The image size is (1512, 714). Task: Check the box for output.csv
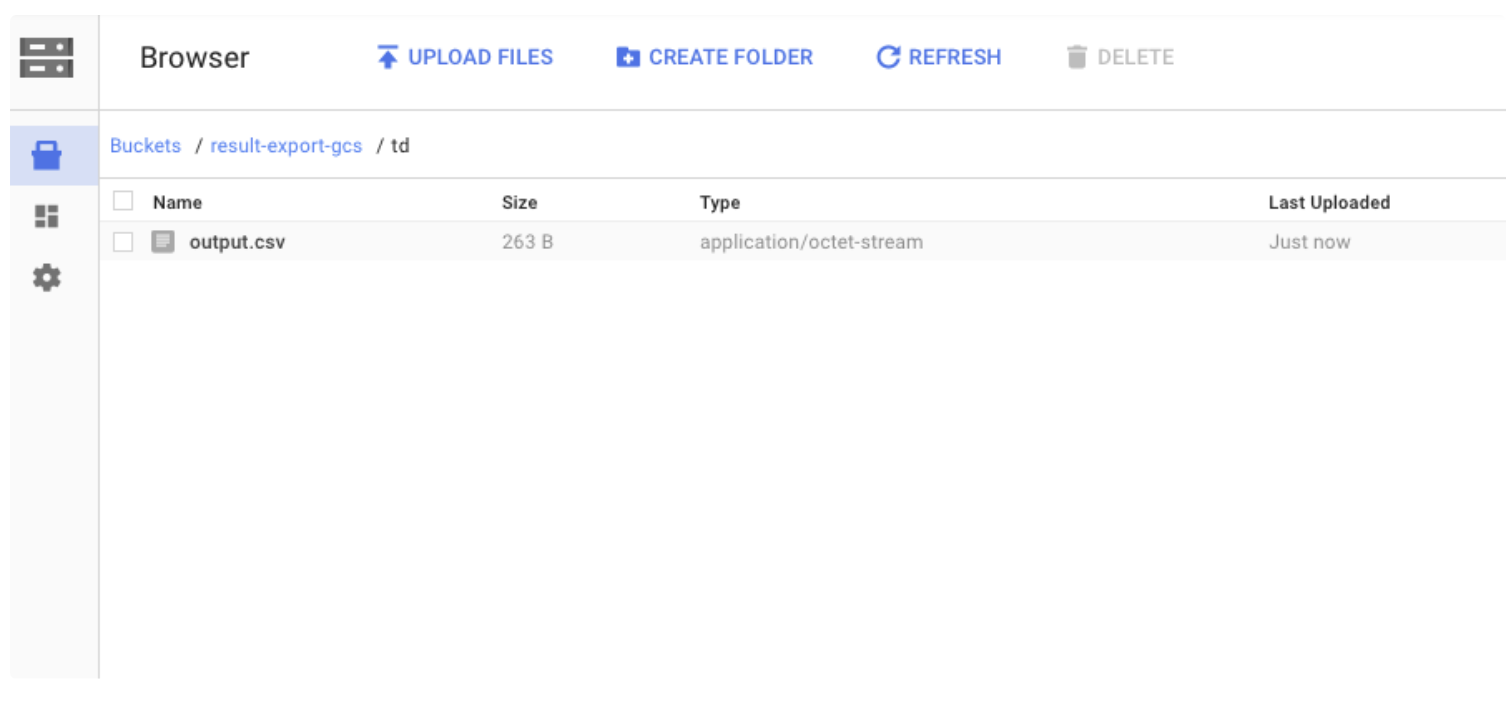tap(123, 242)
